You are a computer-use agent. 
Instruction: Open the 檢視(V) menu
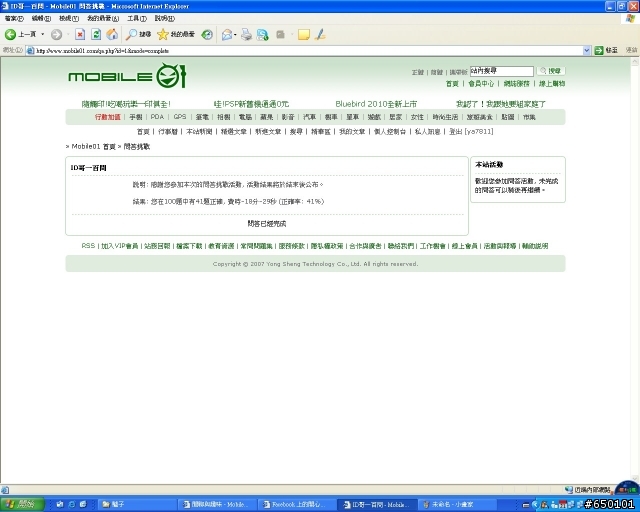click(x=69, y=18)
